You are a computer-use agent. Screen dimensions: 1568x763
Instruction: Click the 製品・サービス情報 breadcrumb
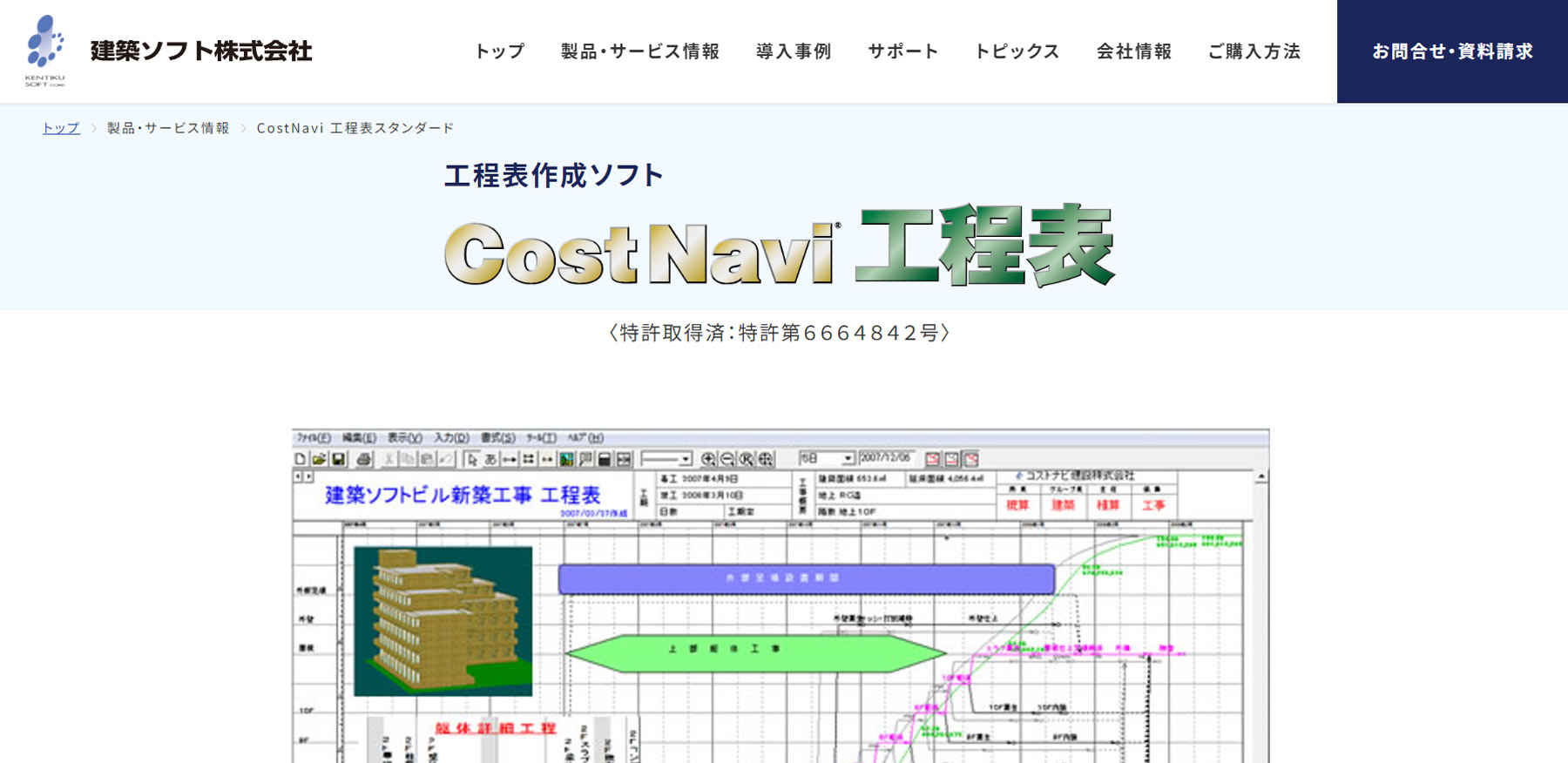pyautogui.click(x=168, y=128)
